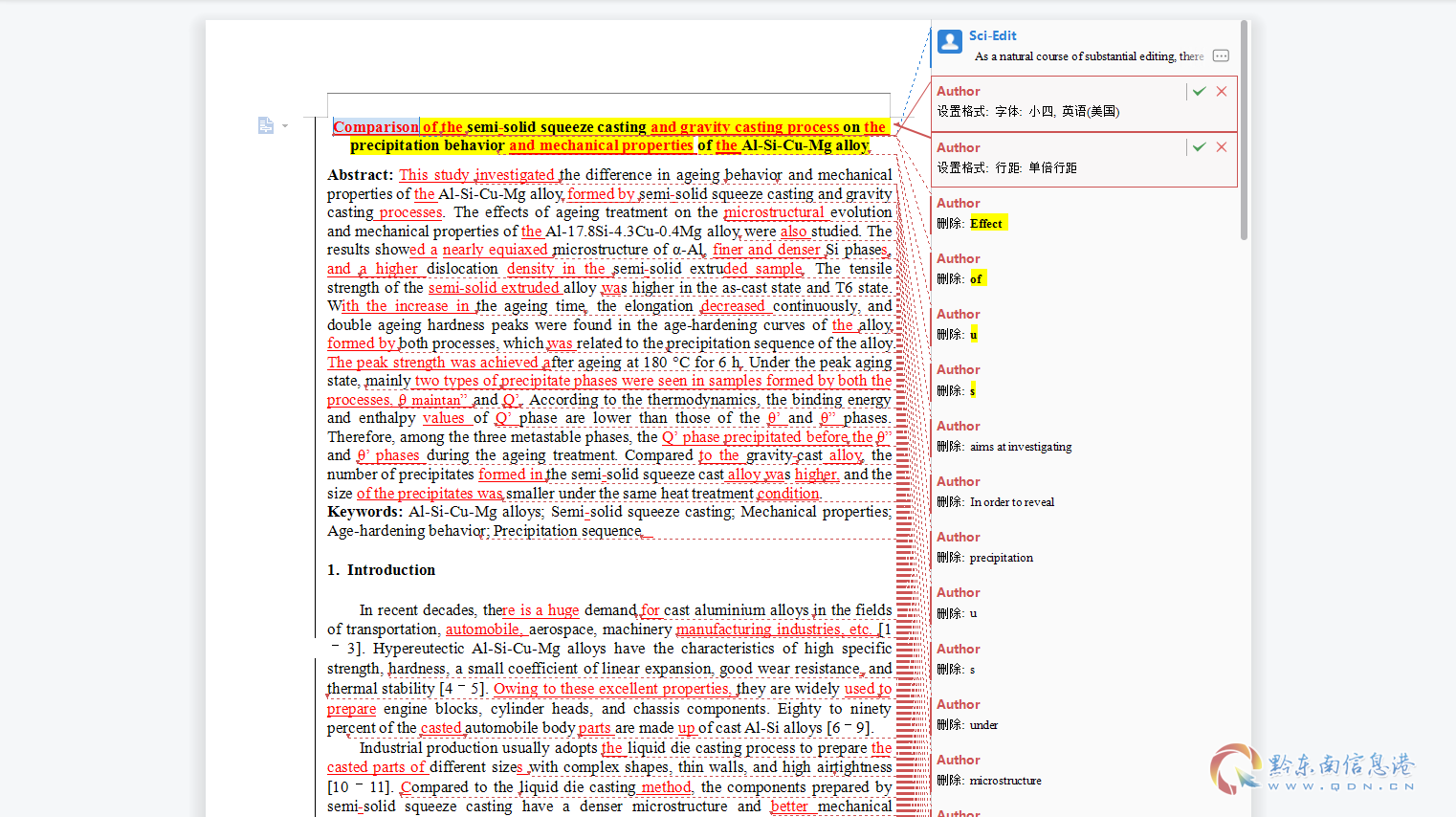
Task: Reject the font format change (字体: 小四)
Action: (1222, 92)
